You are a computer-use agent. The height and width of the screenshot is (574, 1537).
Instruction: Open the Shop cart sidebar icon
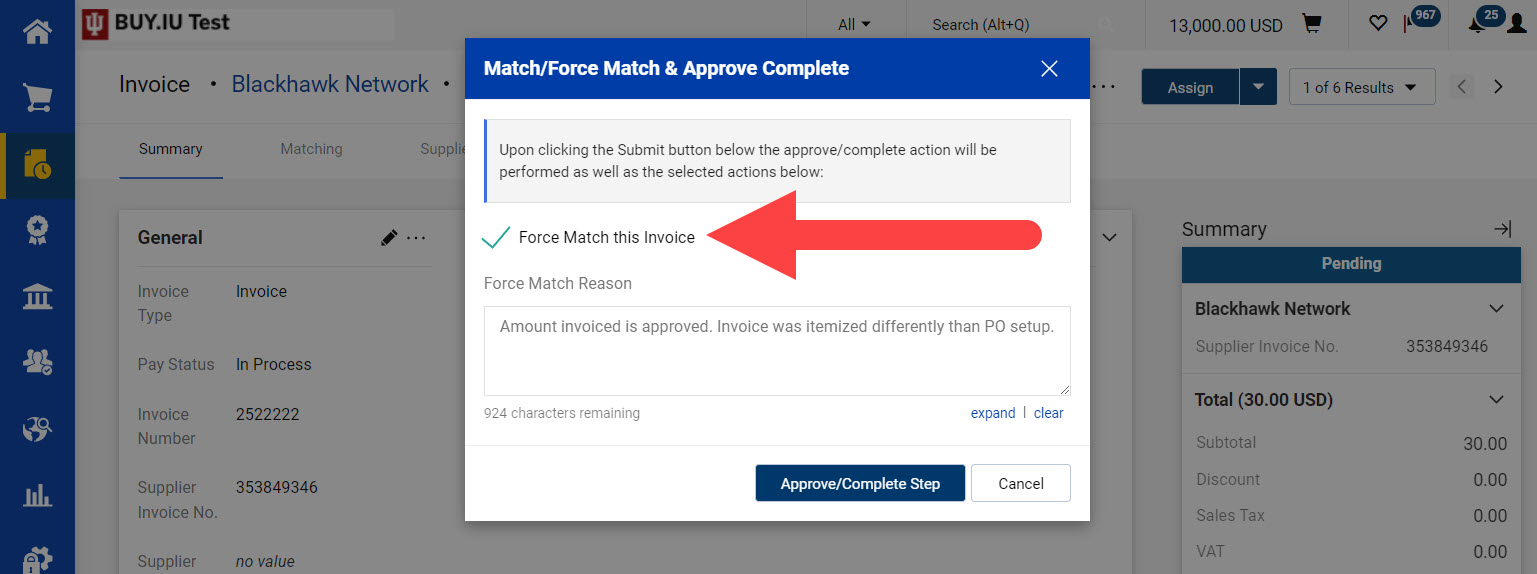(37, 98)
